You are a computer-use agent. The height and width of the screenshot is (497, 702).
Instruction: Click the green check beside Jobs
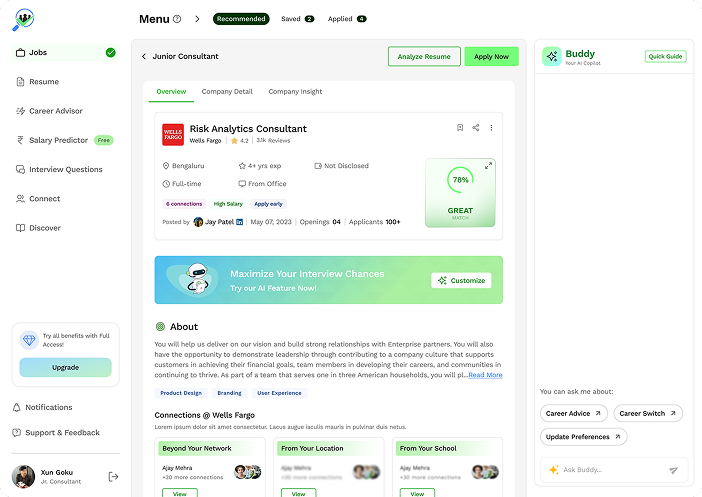[111, 52]
